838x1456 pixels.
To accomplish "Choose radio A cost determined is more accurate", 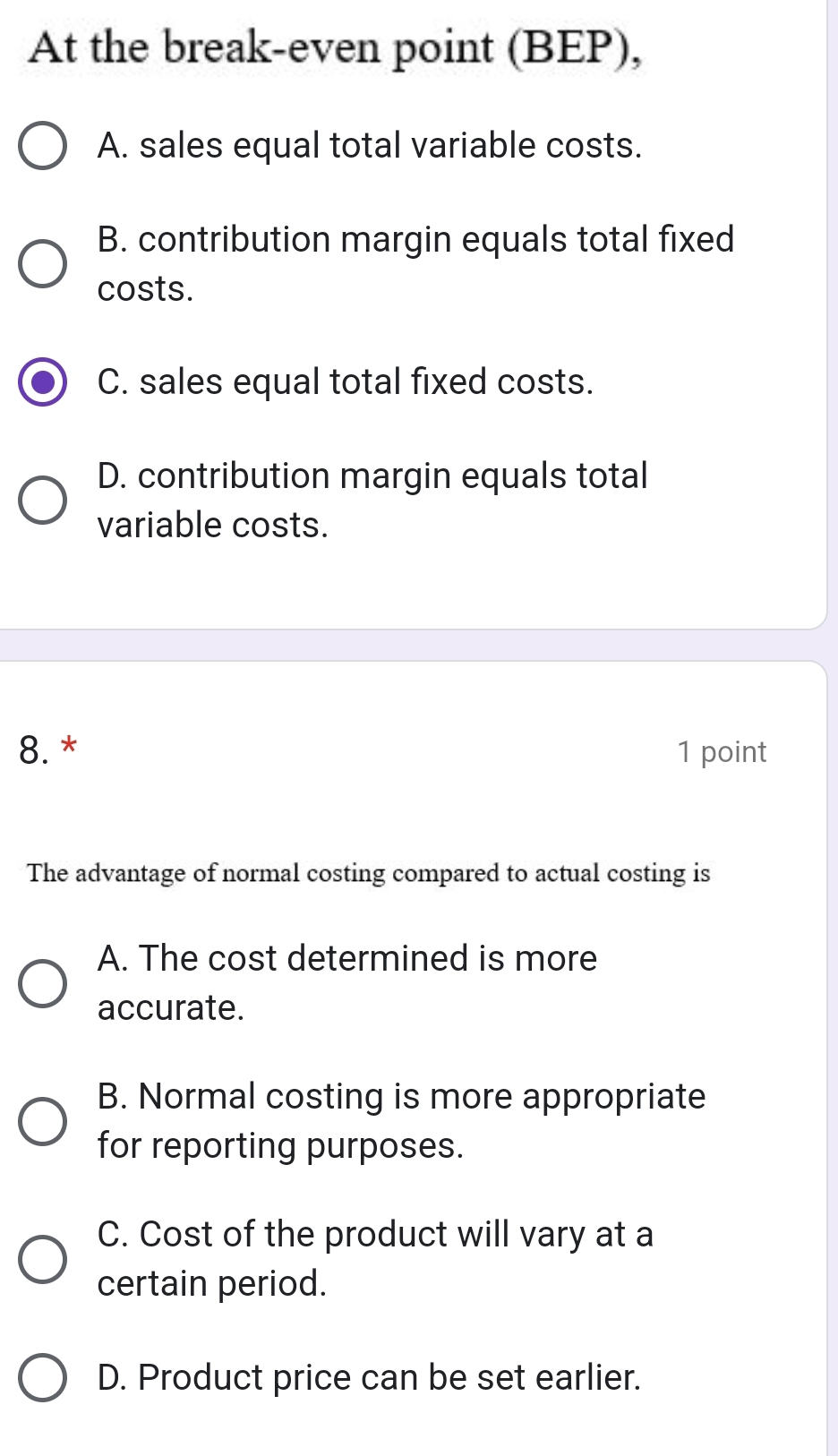I will 42,983.
